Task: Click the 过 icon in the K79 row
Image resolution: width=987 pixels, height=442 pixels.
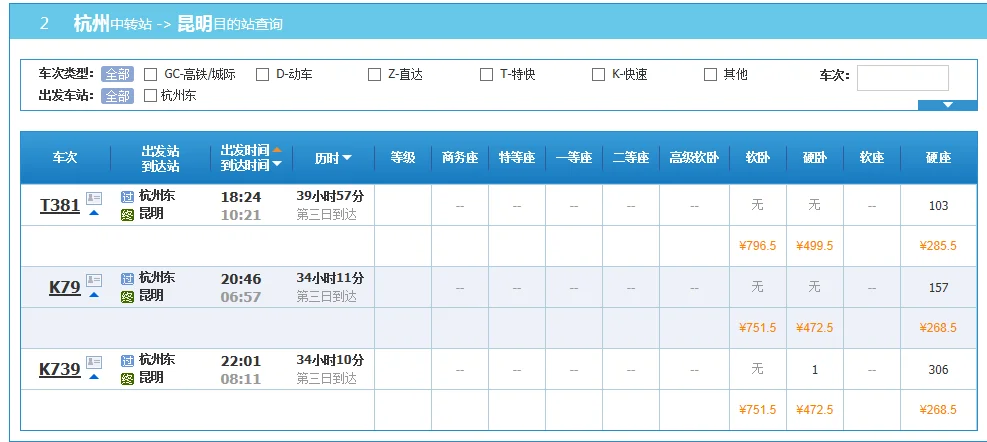Action: tap(127, 278)
